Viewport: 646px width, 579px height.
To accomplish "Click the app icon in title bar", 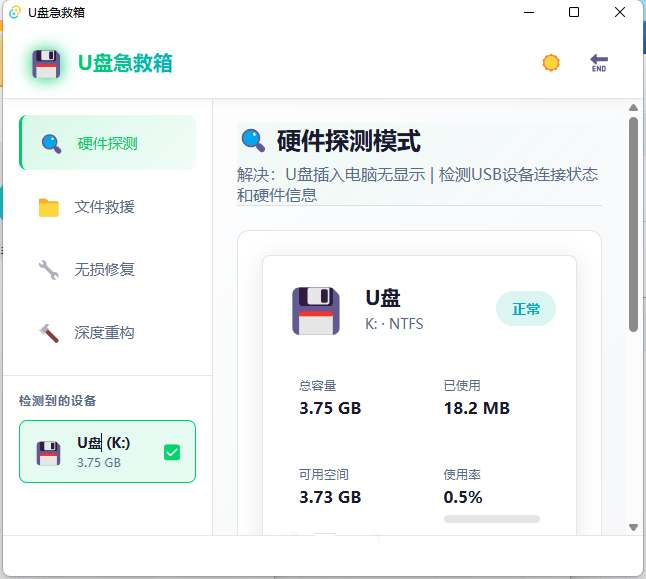I will [x=15, y=12].
